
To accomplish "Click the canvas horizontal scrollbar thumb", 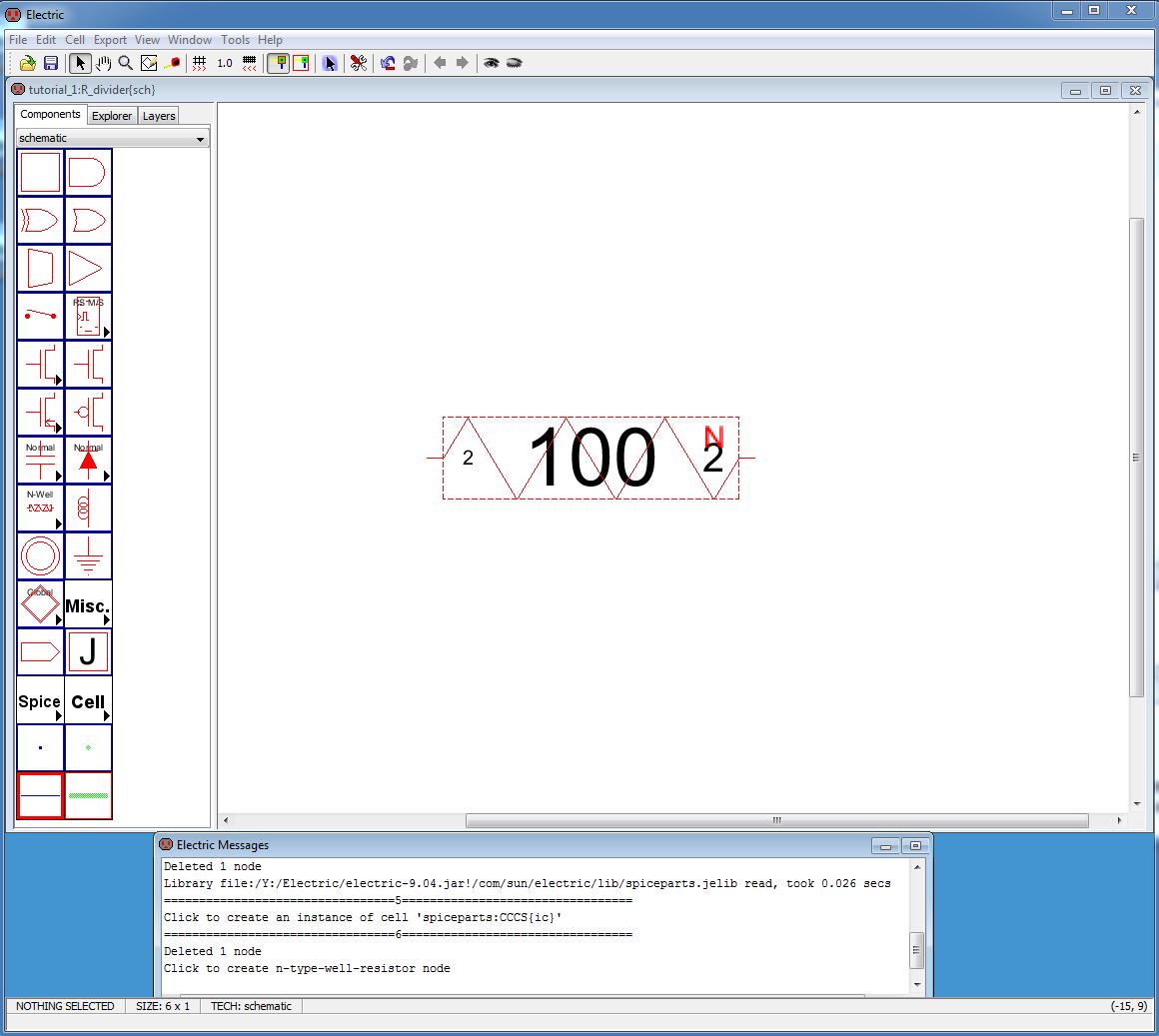I will click(776, 821).
